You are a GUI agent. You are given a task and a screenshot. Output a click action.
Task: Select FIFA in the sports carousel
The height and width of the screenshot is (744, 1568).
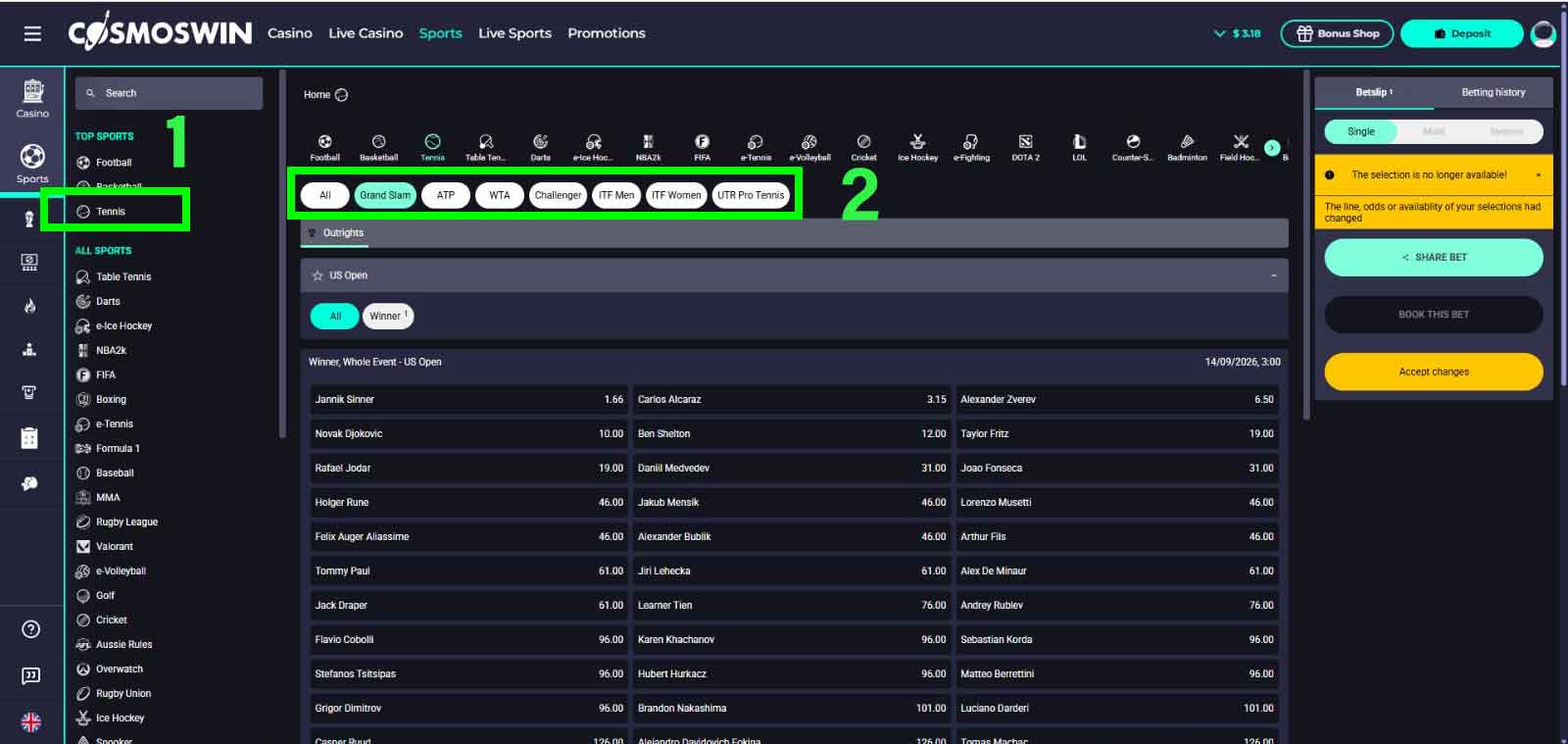point(702,147)
